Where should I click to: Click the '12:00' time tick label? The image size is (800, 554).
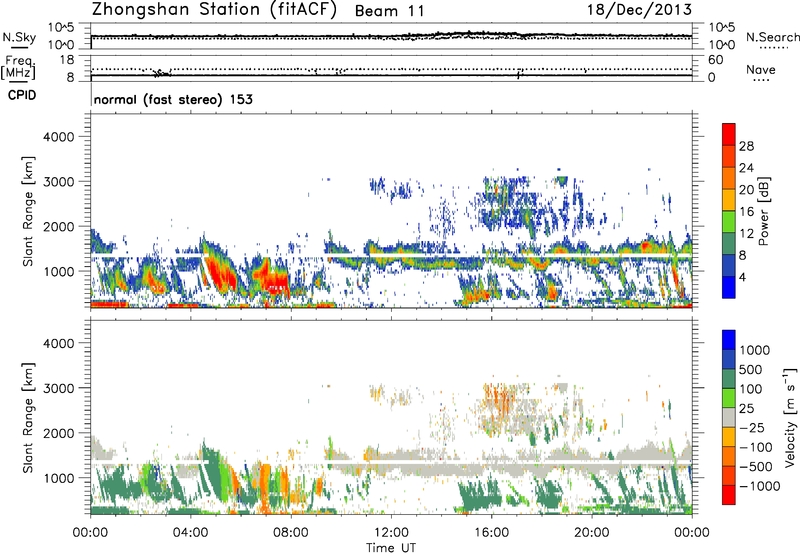click(x=391, y=533)
